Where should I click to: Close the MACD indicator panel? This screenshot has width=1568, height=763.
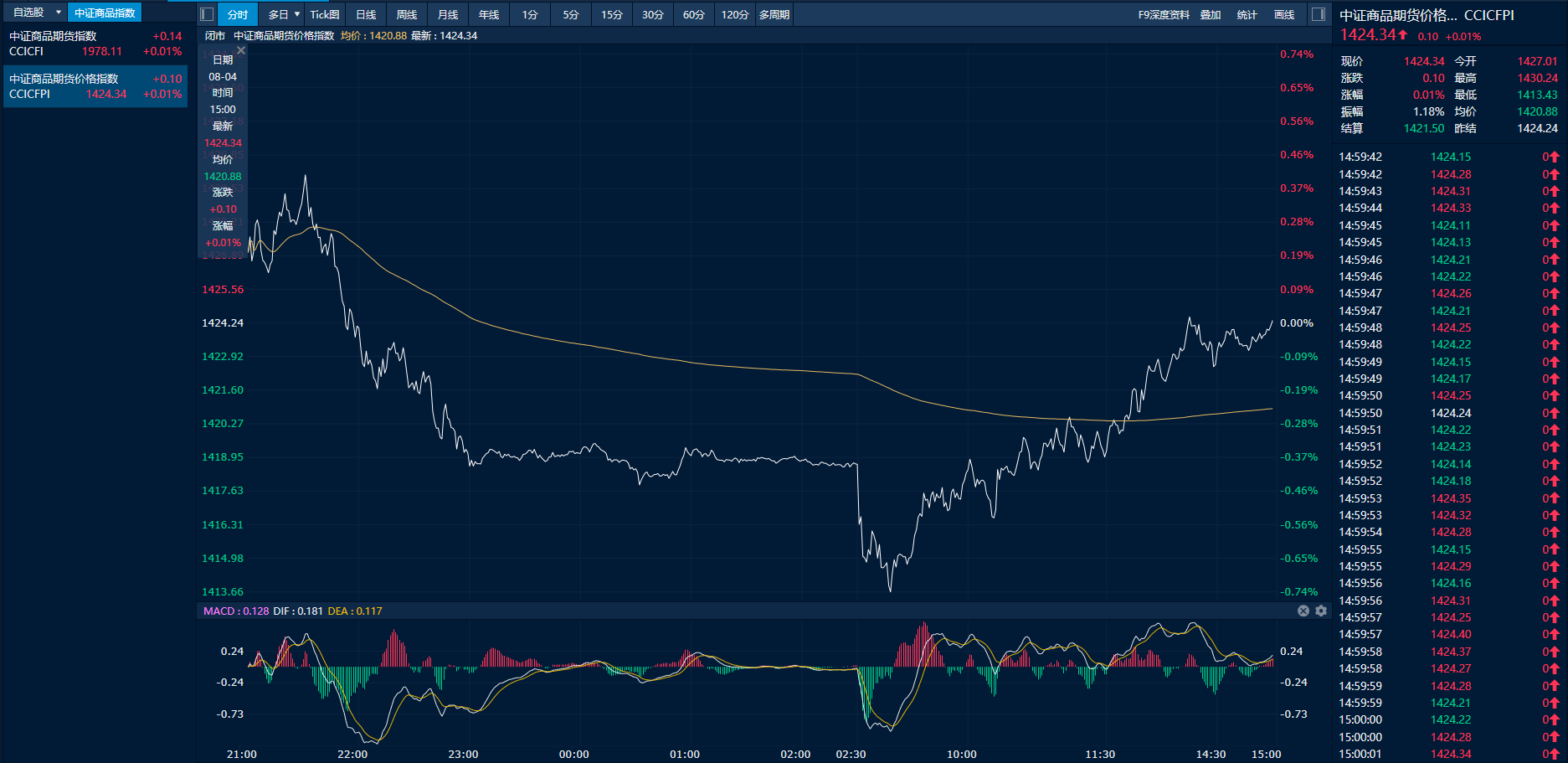(1303, 611)
